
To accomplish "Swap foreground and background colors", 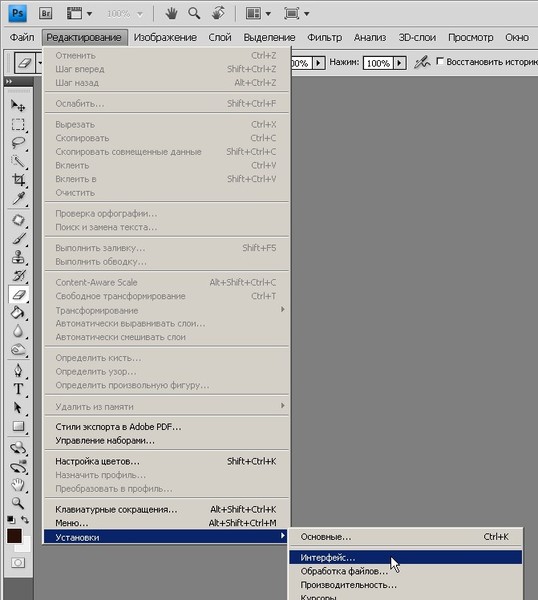I will (x=25, y=519).
